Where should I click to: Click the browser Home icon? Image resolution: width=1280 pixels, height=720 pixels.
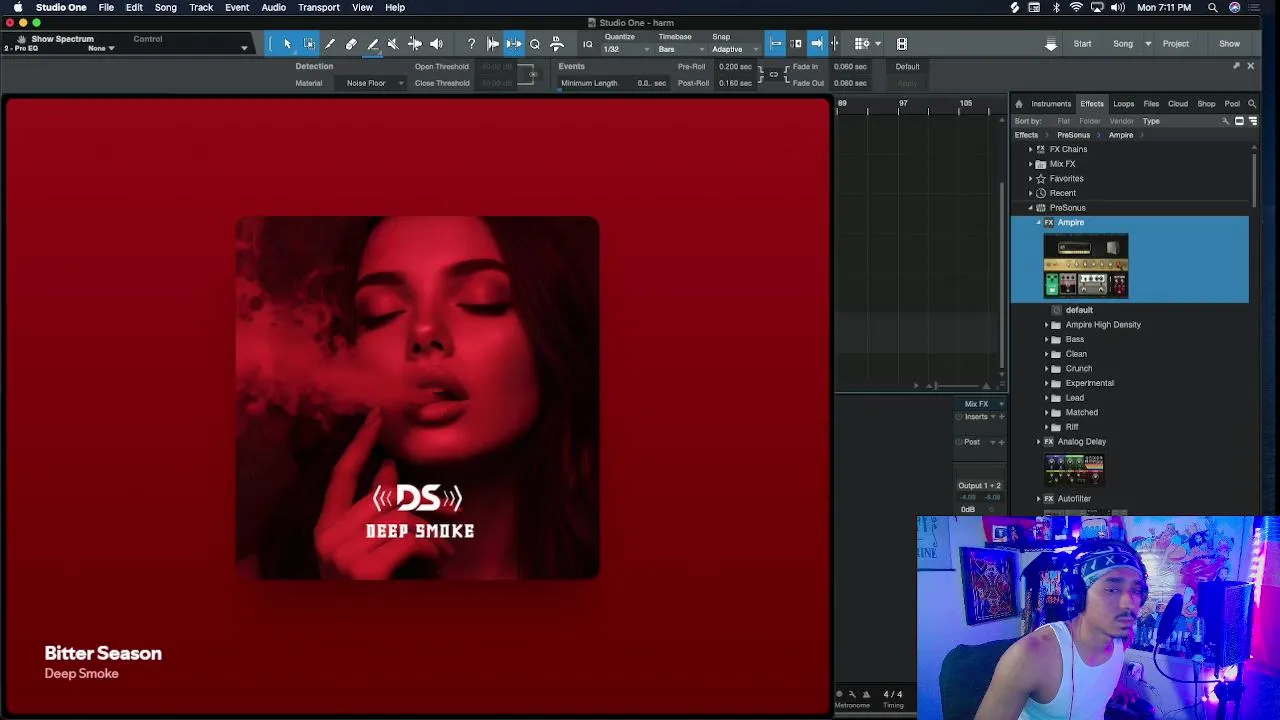tap(1018, 104)
